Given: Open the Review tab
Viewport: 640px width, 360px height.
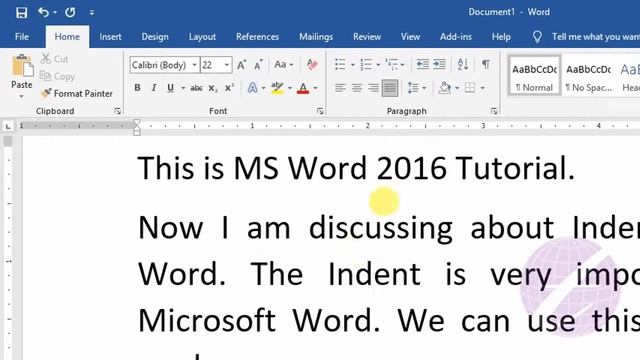Looking at the screenshot, I should pos(367,37).
